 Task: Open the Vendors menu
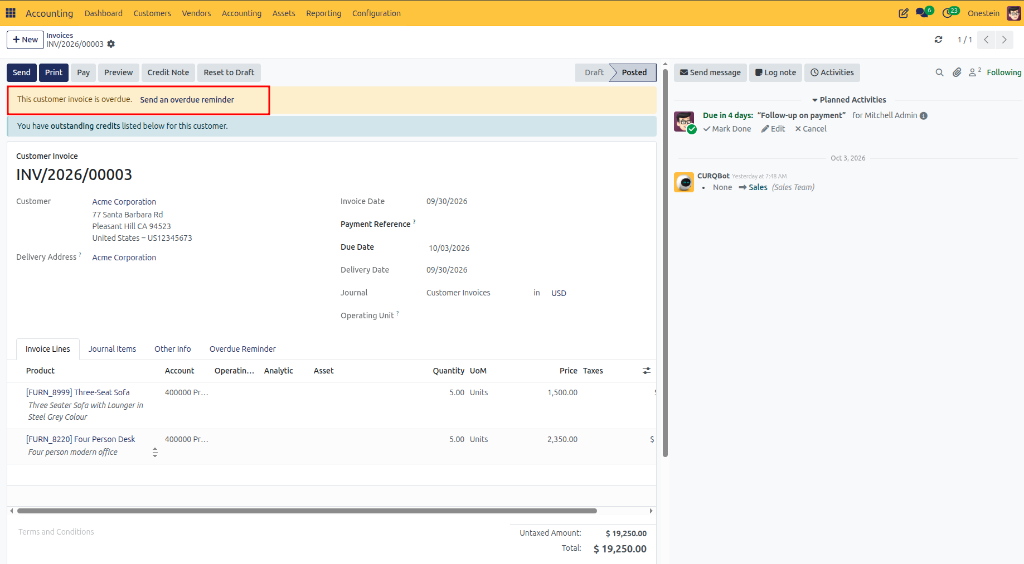pyautogui.click(x=197, y=13)
